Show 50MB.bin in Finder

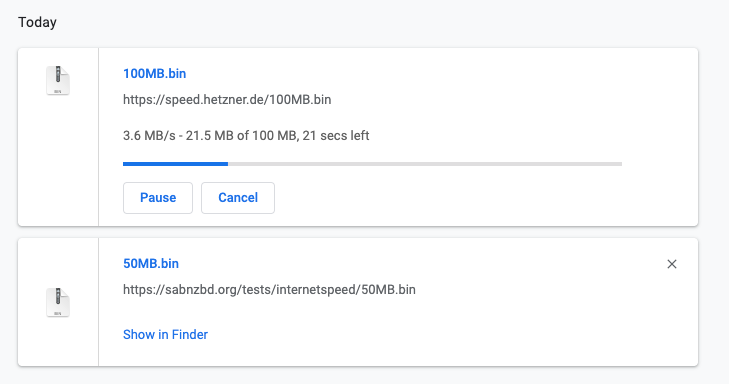click(x=165, y=334)
